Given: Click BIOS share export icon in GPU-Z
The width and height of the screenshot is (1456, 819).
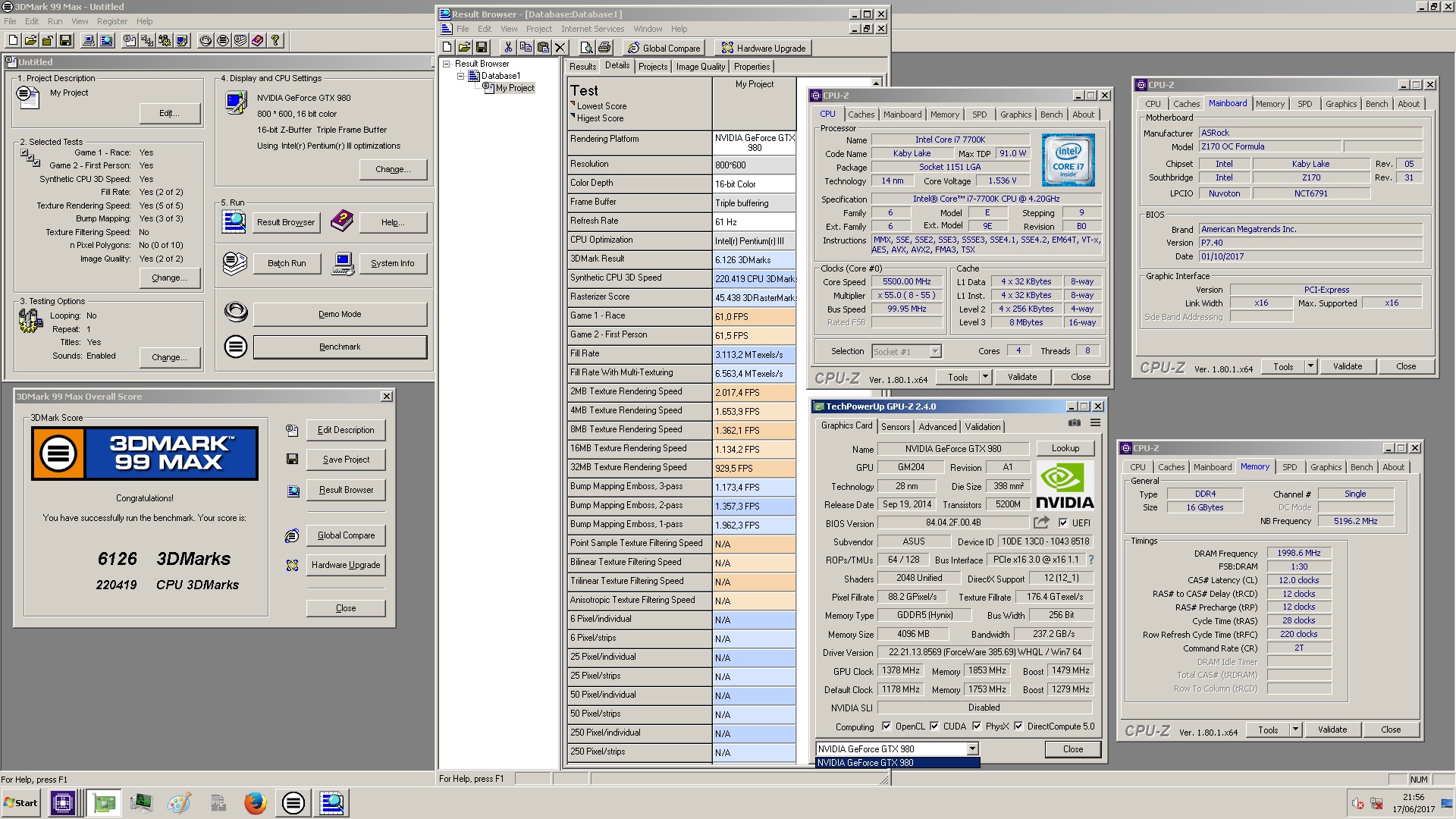Looking at the screenshot, I should pos(1041,522).
